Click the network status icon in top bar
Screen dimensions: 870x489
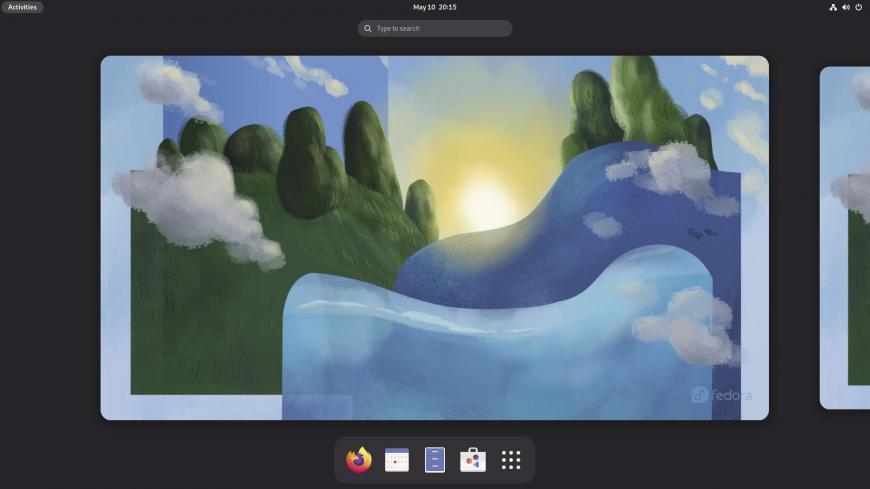[833, 7]
